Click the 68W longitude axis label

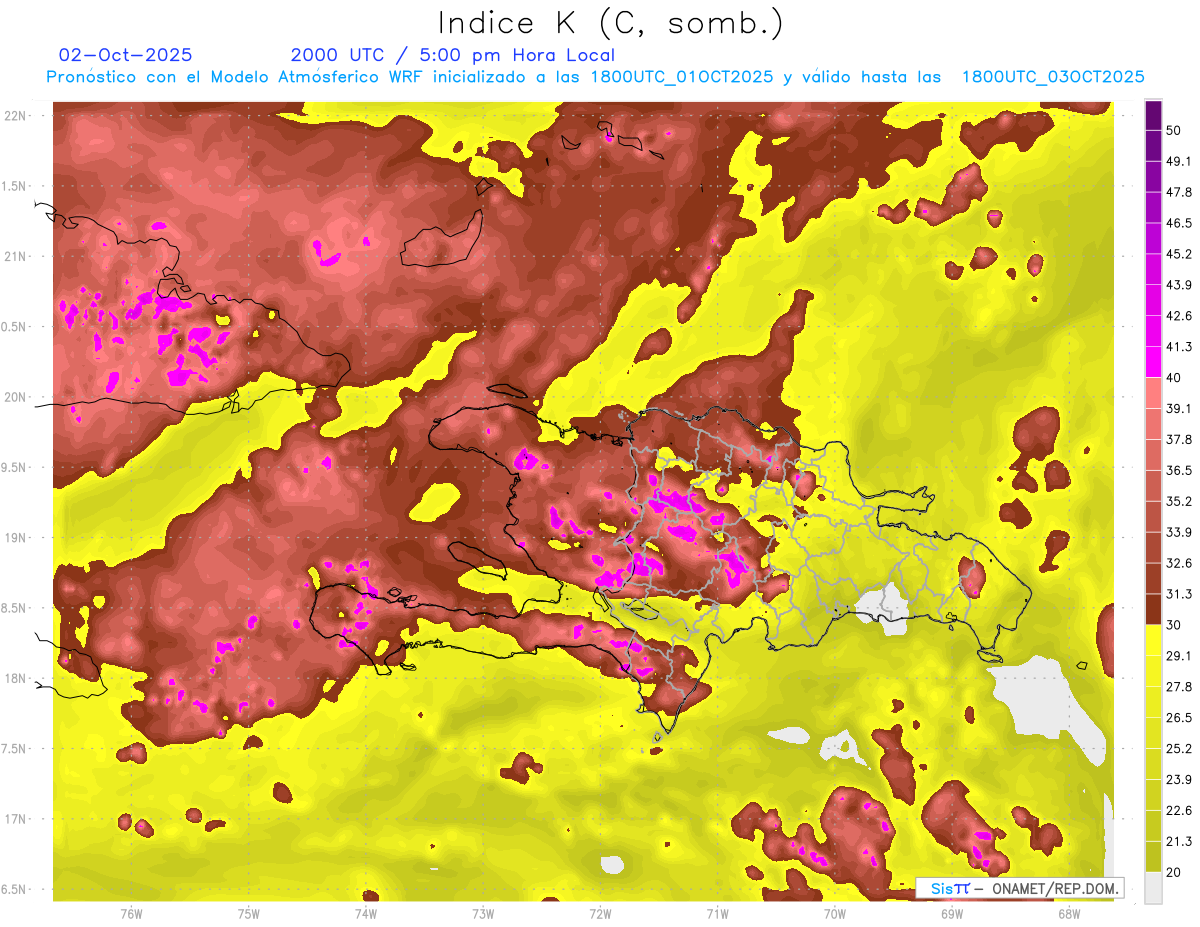click(x=1068, y=913)
